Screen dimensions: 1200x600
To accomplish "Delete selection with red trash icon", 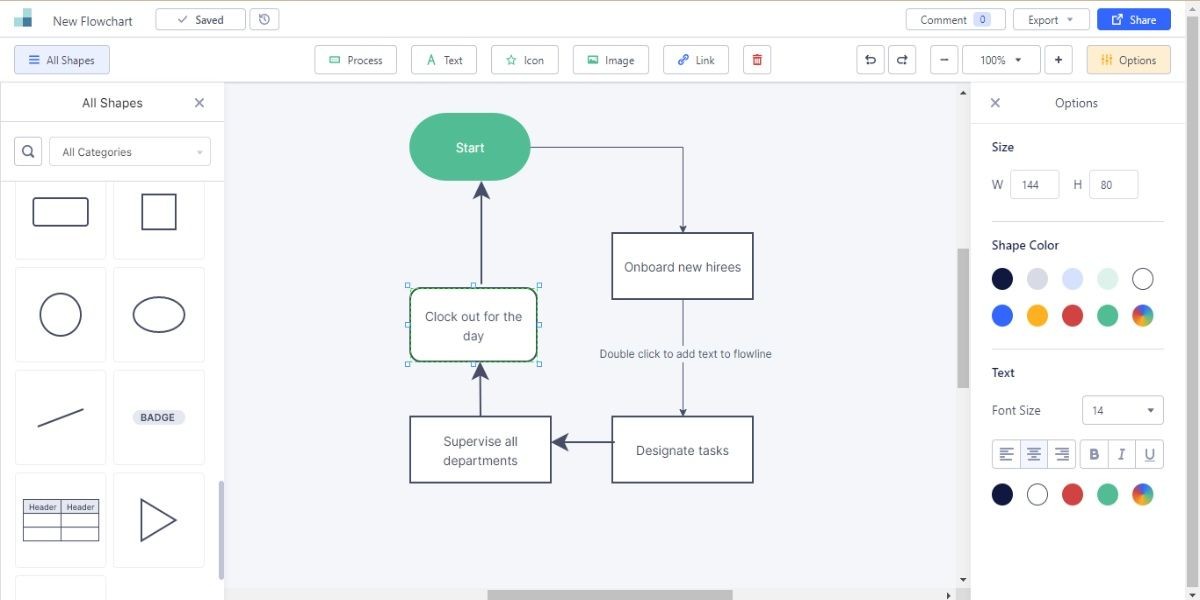I will click(x=757, y=60).
